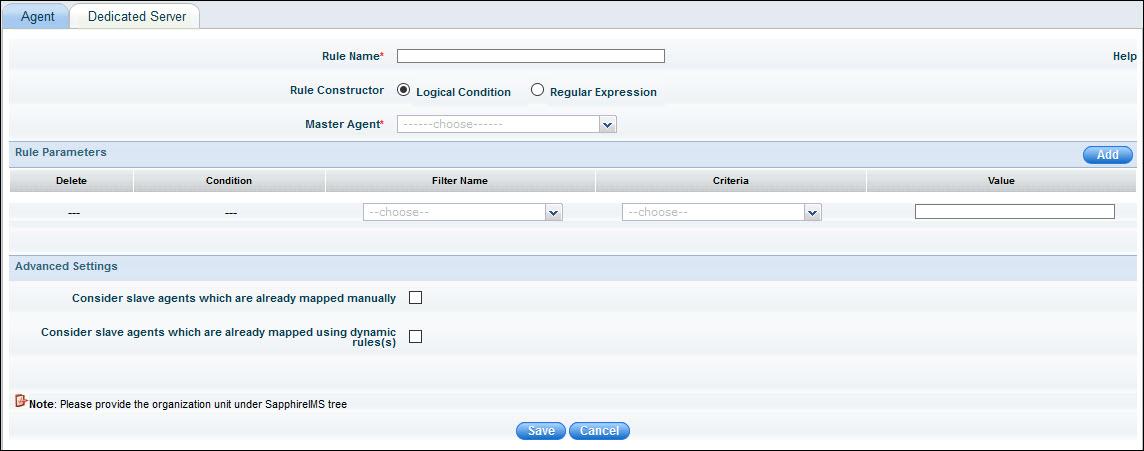The width and height of the screenshot is (1144, 451).
Task: Choose the Regular Expression radio option
Action: 537,90
